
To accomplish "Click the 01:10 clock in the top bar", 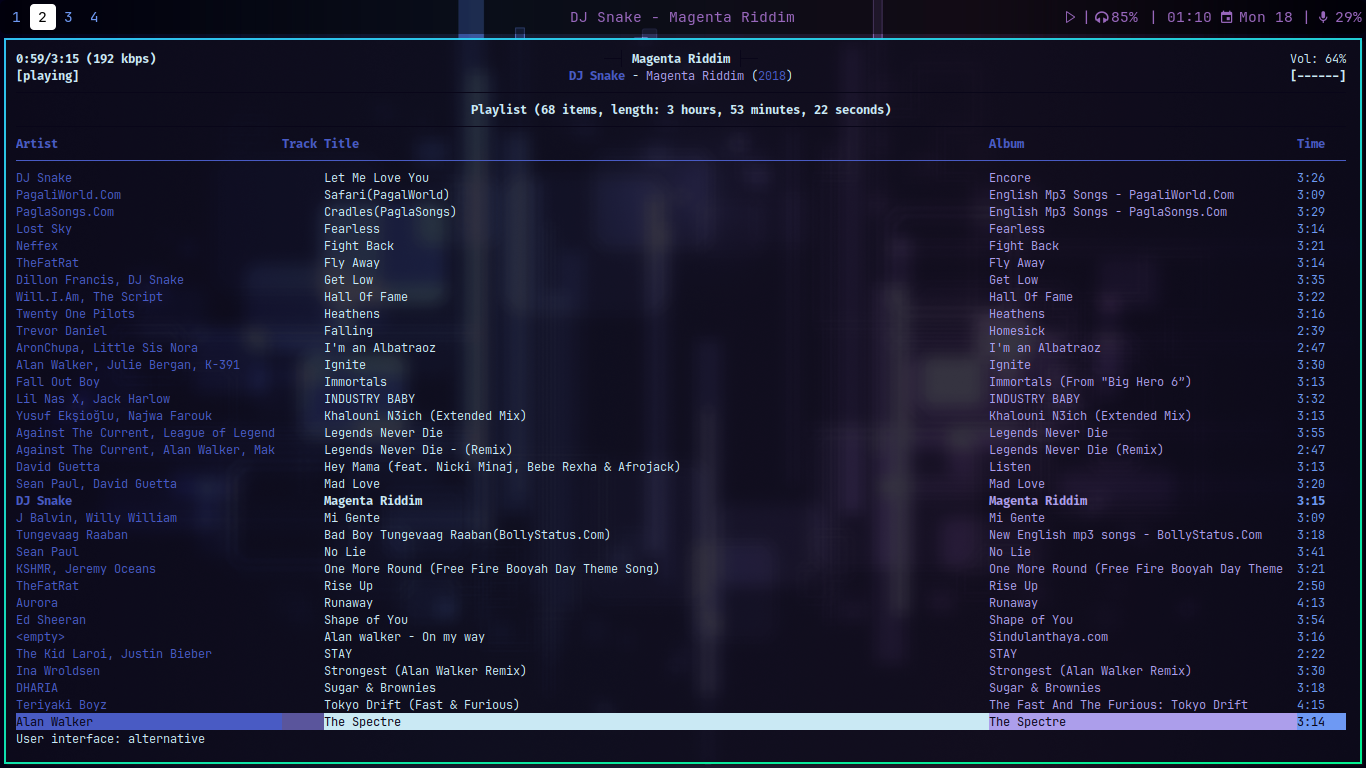I will tap(1188, 17).
